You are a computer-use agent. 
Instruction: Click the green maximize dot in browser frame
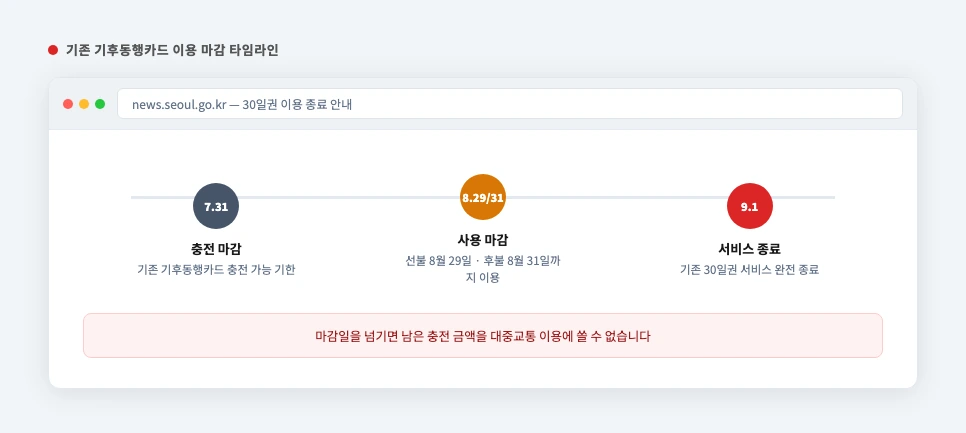[x=100, y=104]
